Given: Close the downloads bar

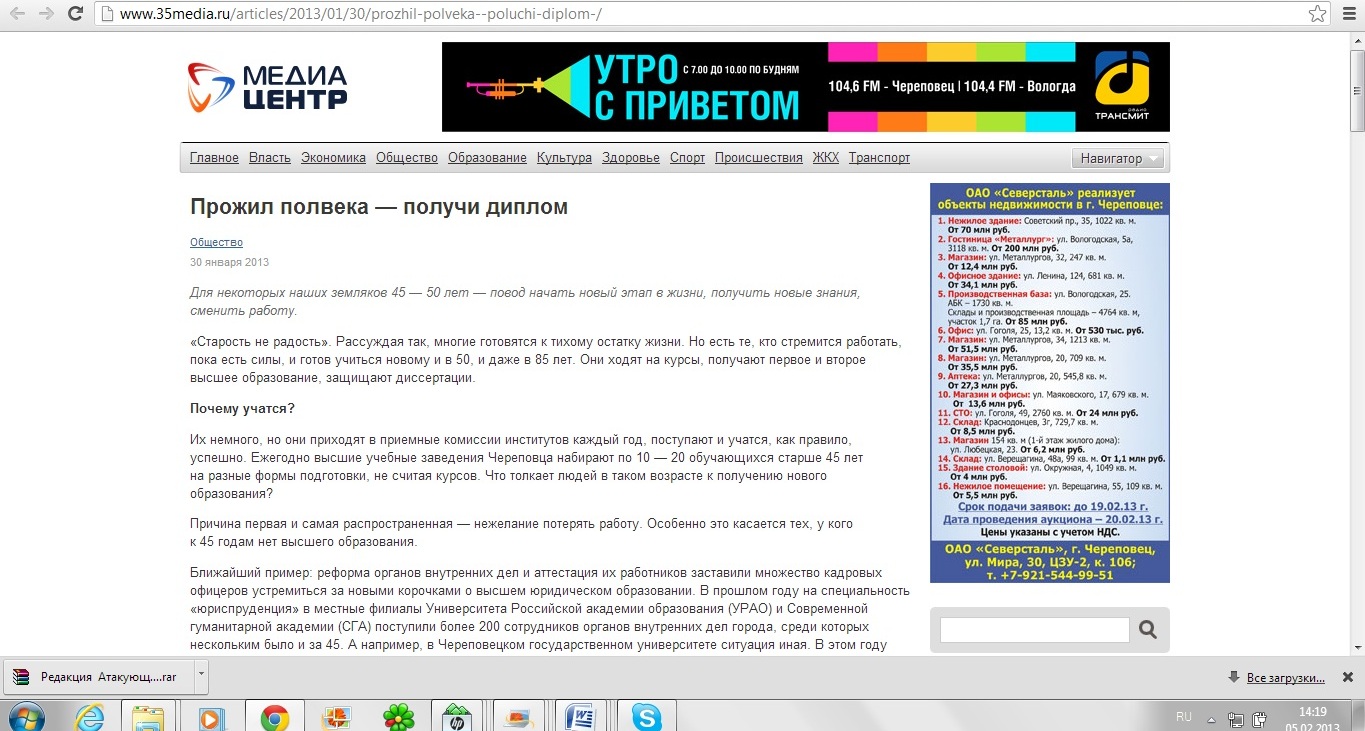Looking at the screenshot, I should coord(1347,677).
